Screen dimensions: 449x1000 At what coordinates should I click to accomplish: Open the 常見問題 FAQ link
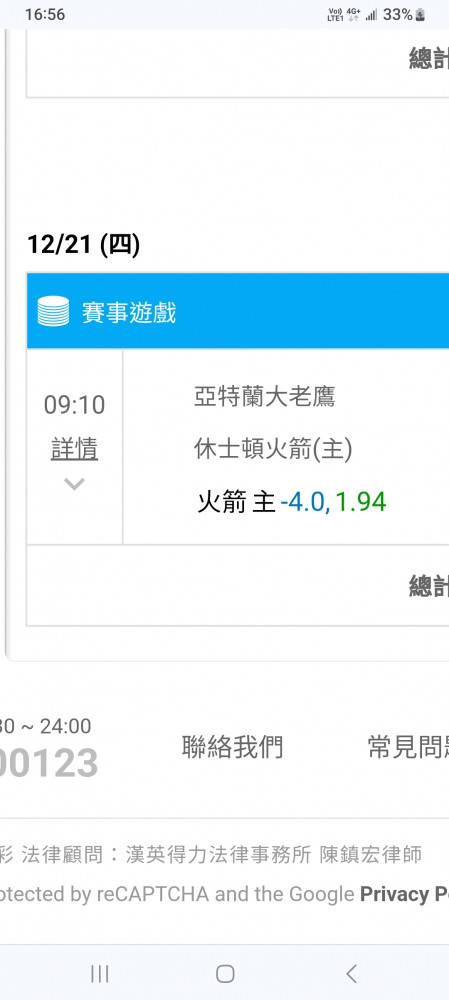pyautogui.click(x=408, y=747)
